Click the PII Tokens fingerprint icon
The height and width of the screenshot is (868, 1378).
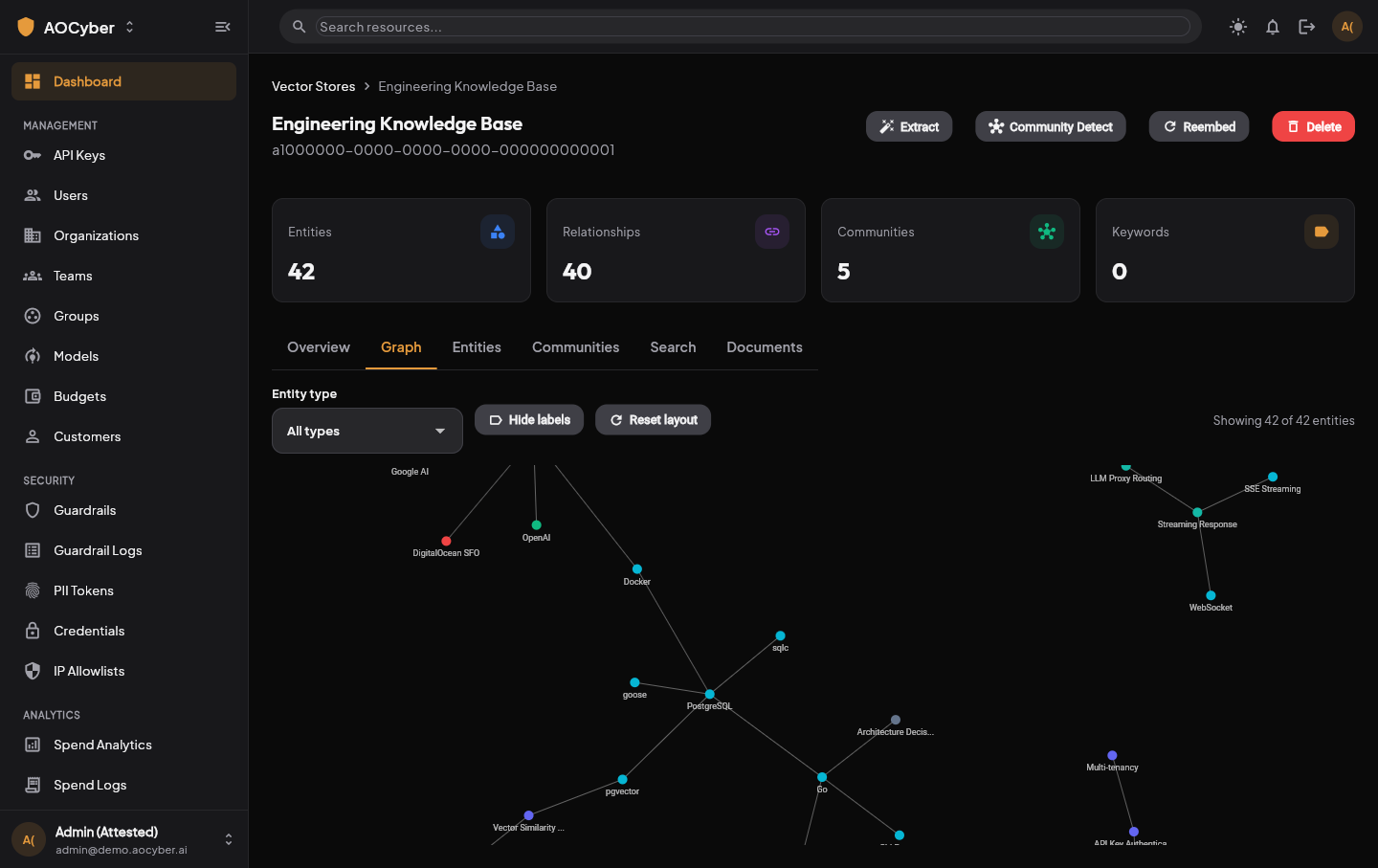(x=33, y=590)
